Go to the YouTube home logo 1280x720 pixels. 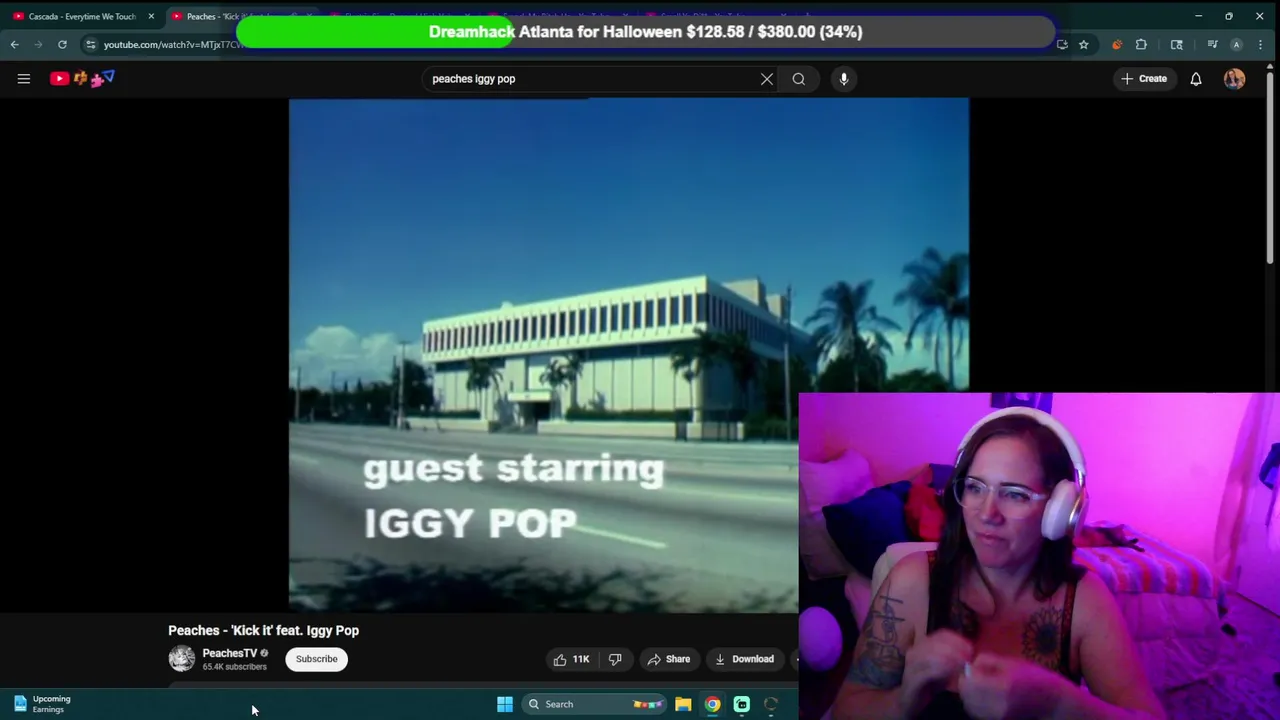pos(82,78)
